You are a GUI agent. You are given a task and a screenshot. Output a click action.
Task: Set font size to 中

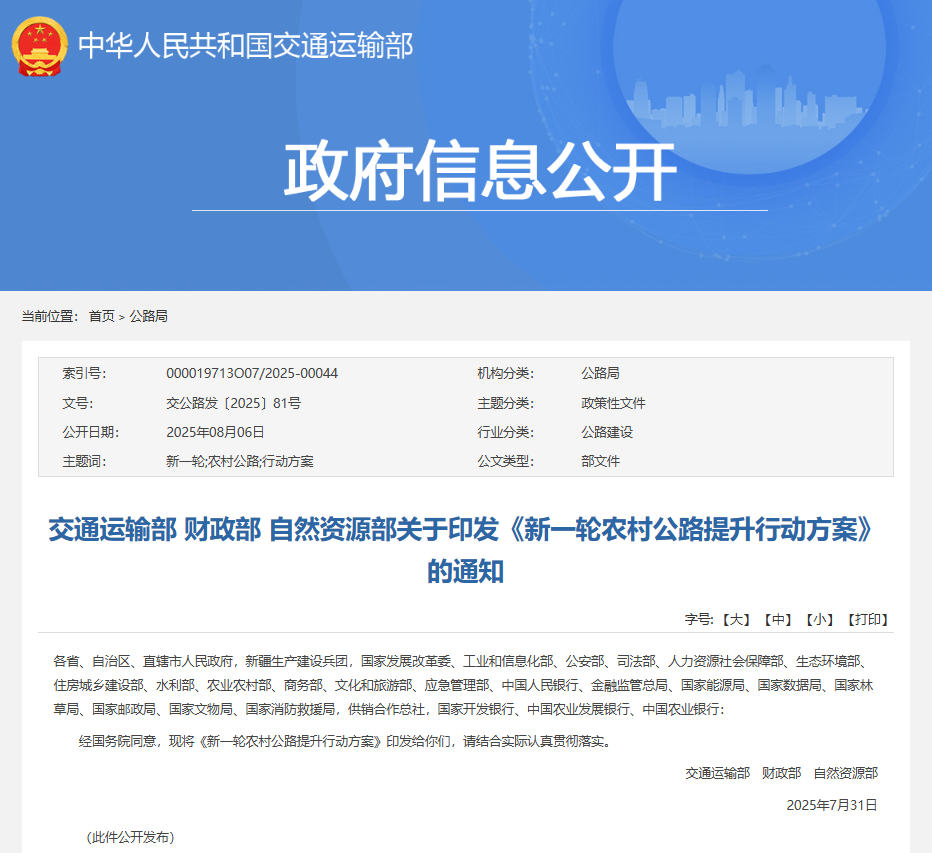click(777, 620)
